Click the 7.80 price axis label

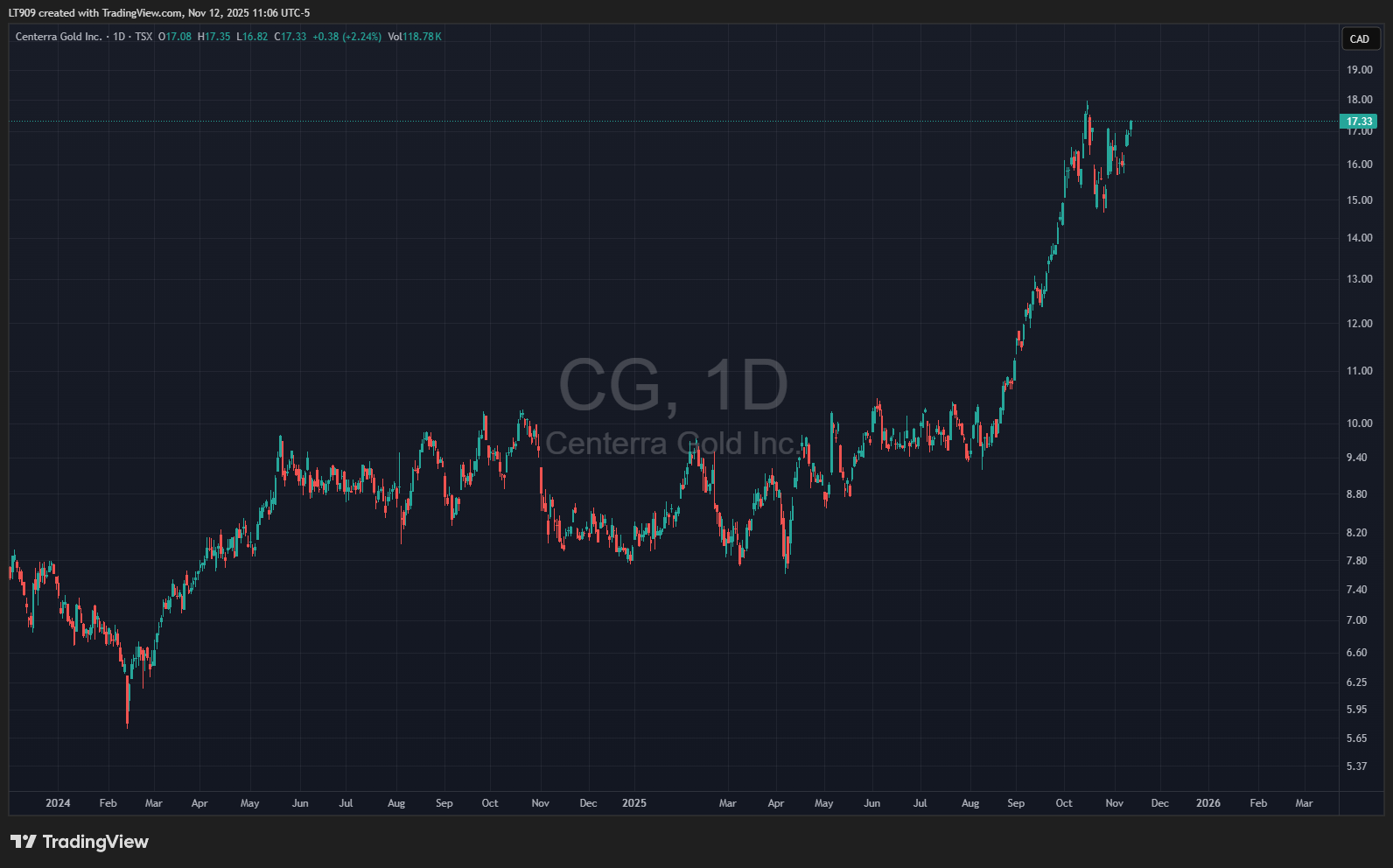1356,561
